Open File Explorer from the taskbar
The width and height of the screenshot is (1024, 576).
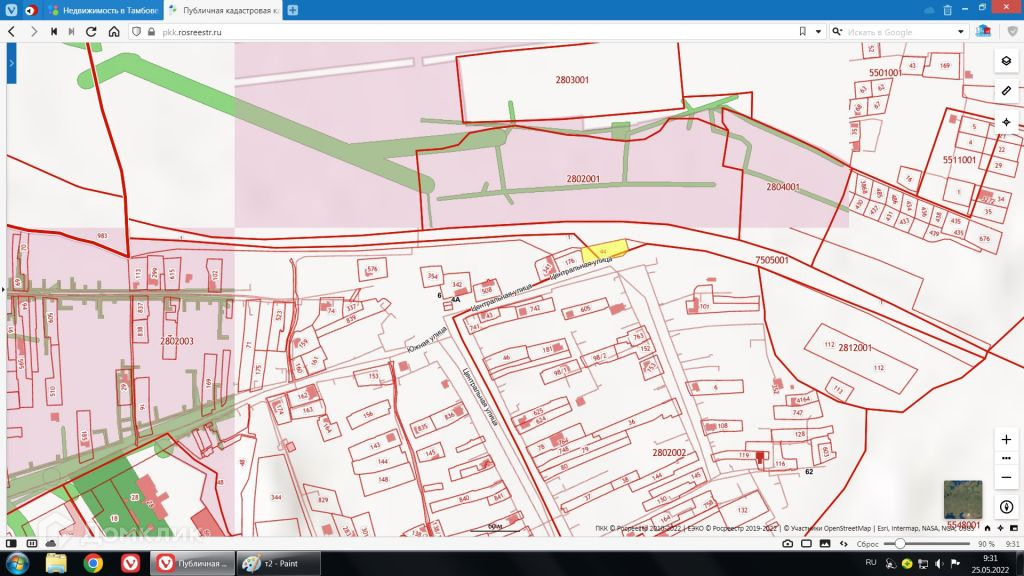coord(56,563)
